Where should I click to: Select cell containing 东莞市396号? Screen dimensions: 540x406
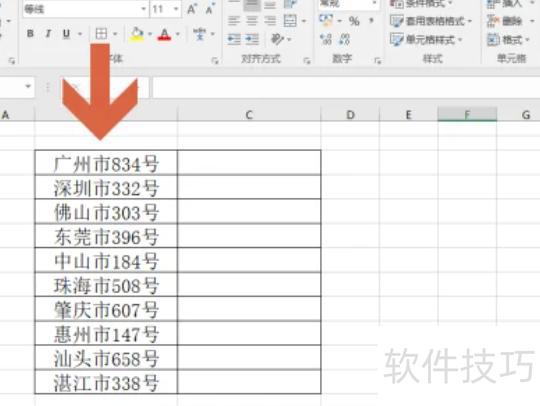[x=106, y=236]
